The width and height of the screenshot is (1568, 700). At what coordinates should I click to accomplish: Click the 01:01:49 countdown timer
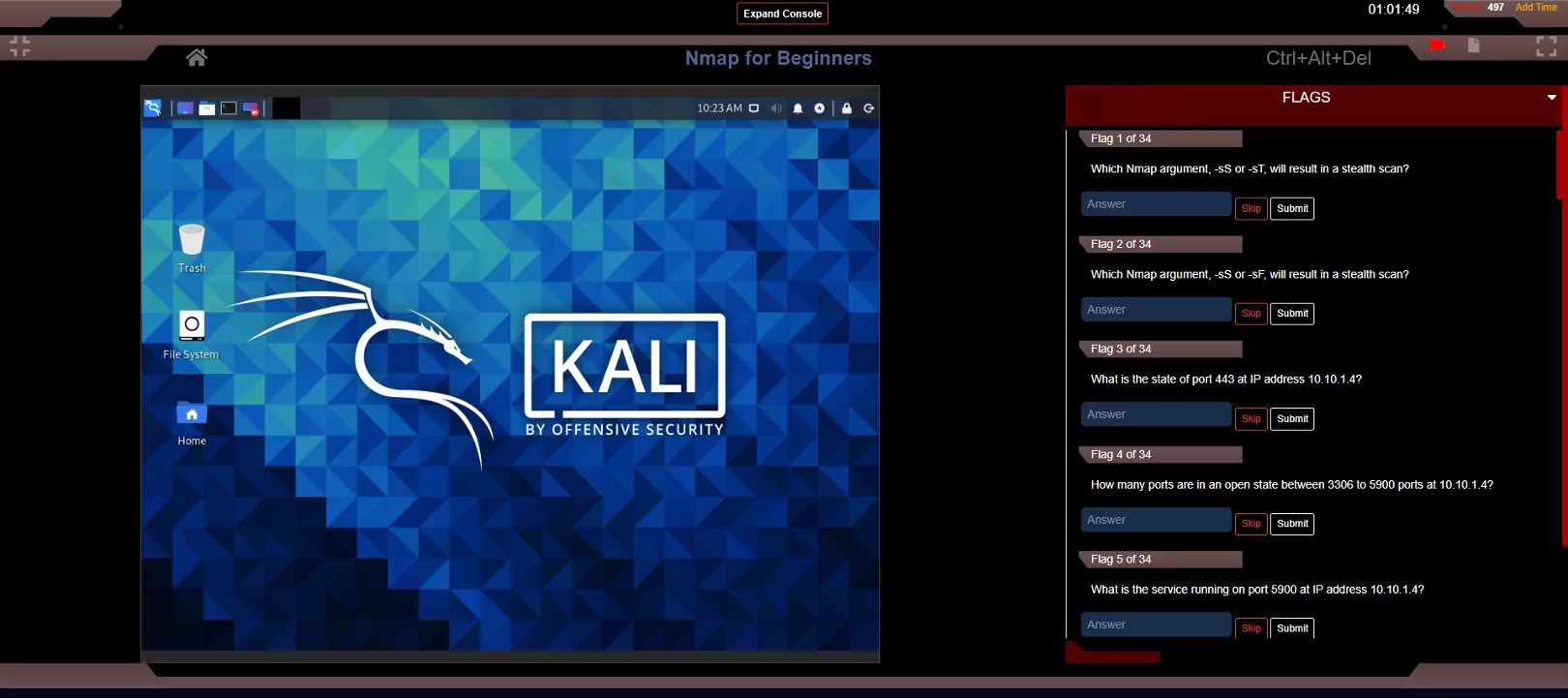pyautogui.click(x=1394, y=10)
